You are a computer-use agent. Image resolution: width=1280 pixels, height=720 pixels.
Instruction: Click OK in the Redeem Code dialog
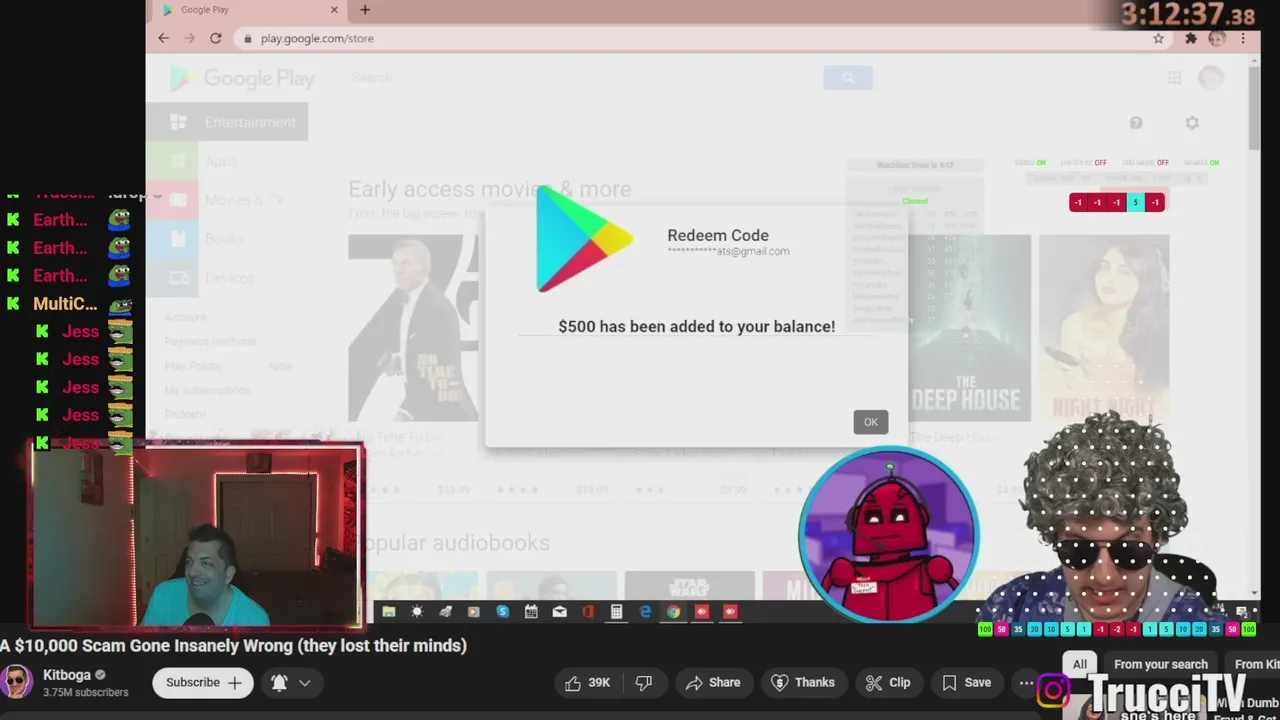tap(870, 422)
